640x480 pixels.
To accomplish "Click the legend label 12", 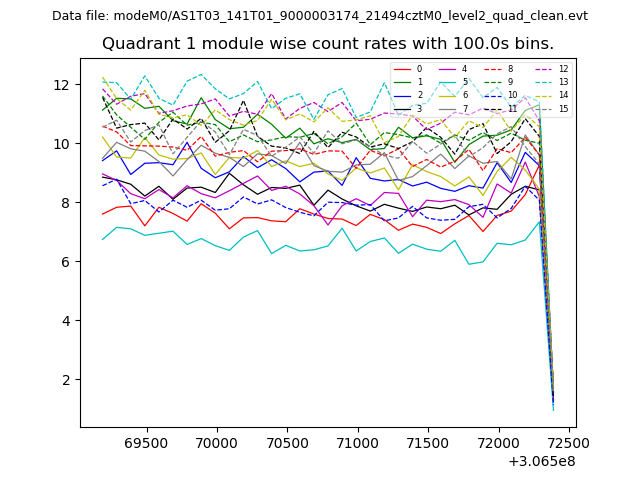I will (x=563, y=69).
